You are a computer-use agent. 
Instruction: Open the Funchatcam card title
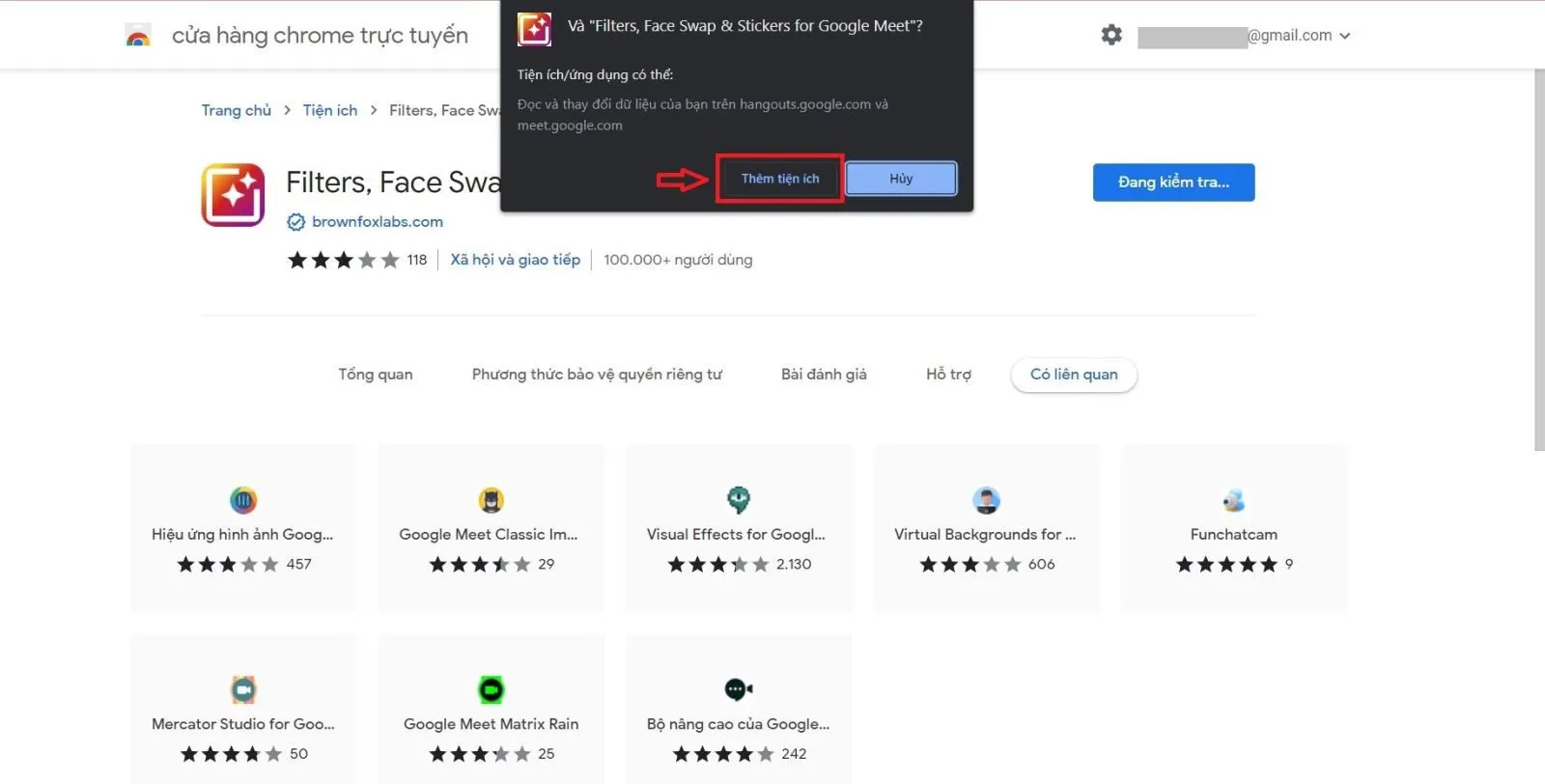(1234, 535)
